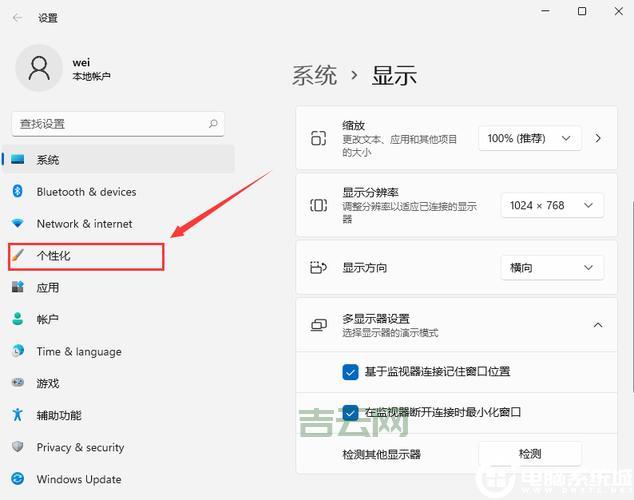The width and height of the screenshot is (634, 500).
Task: Open the Network wifi icon
Action: (17, 223)
